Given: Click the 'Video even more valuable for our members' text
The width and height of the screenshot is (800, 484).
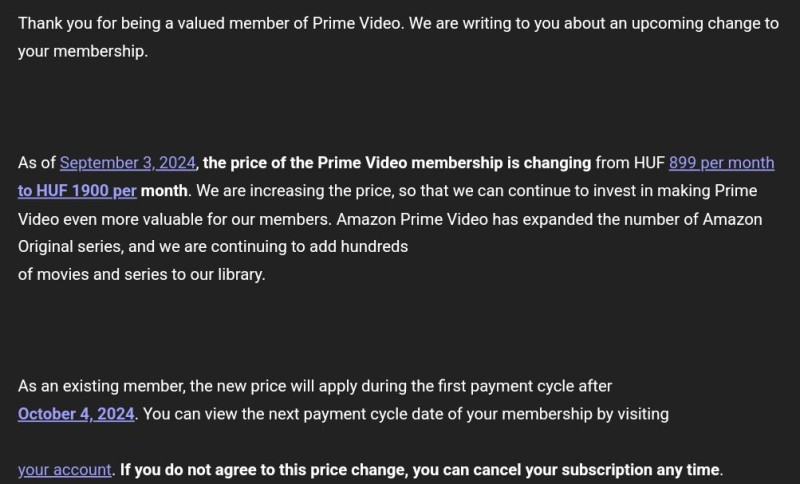Looking at the screenshot, I should 174,219.
